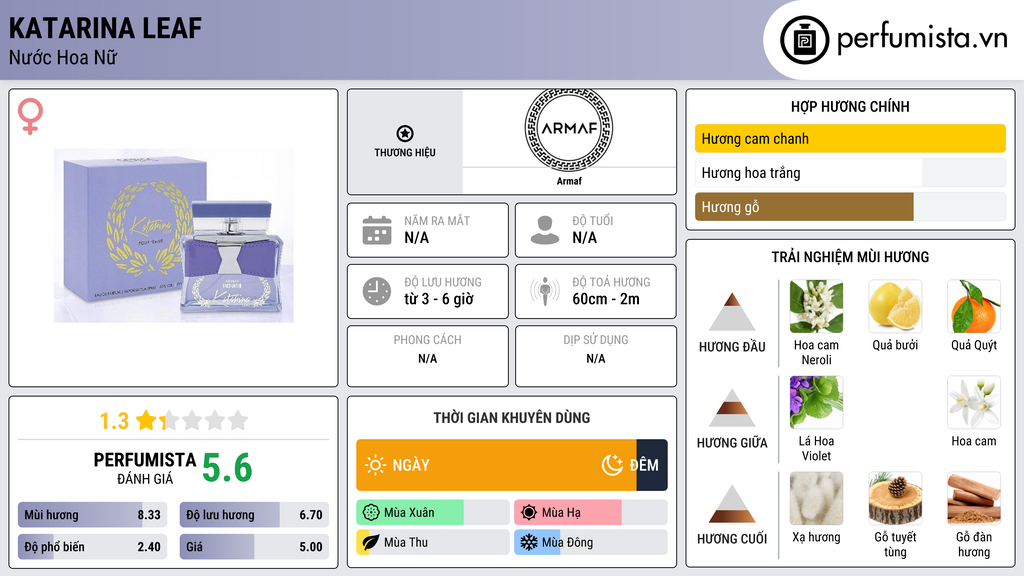Click the Ngày daytime usage bar
The width and height of the screenshot is (1024, 576).
[496, 465]
